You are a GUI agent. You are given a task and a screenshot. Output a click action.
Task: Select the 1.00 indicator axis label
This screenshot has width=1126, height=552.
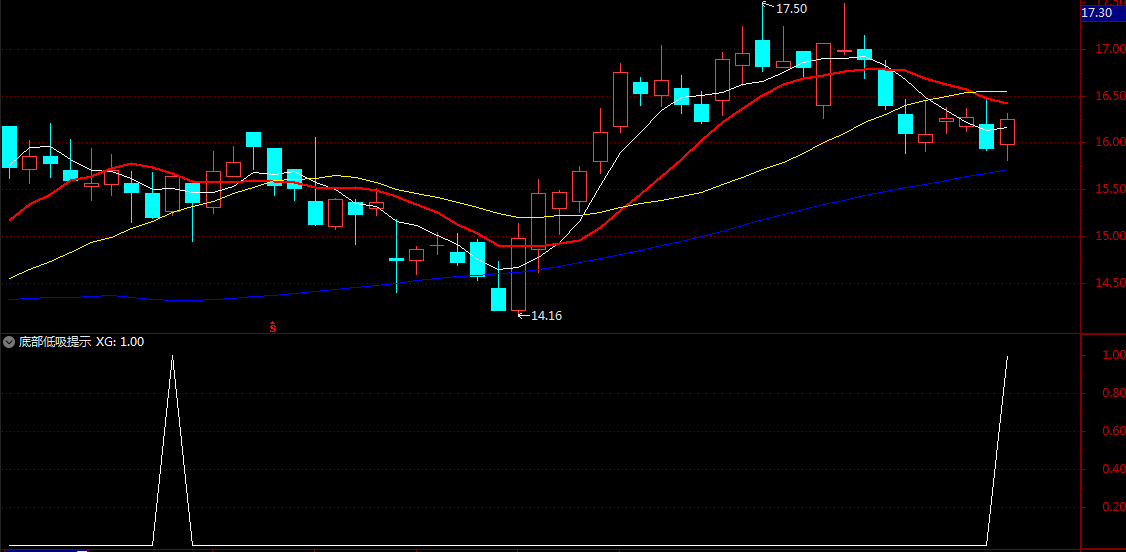(1113, 355)
